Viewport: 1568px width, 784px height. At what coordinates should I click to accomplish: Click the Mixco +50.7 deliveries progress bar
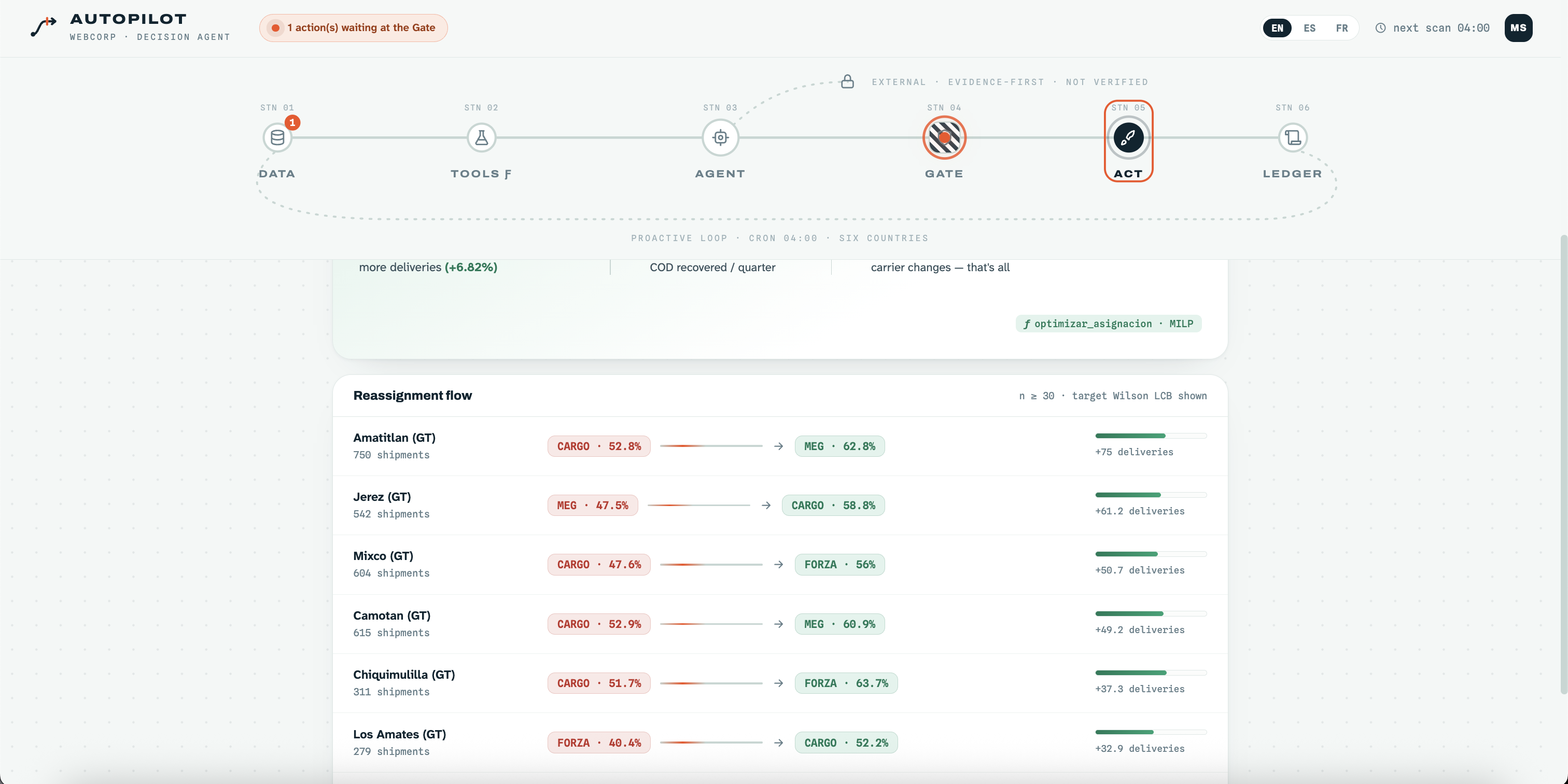coord(1151,554)
